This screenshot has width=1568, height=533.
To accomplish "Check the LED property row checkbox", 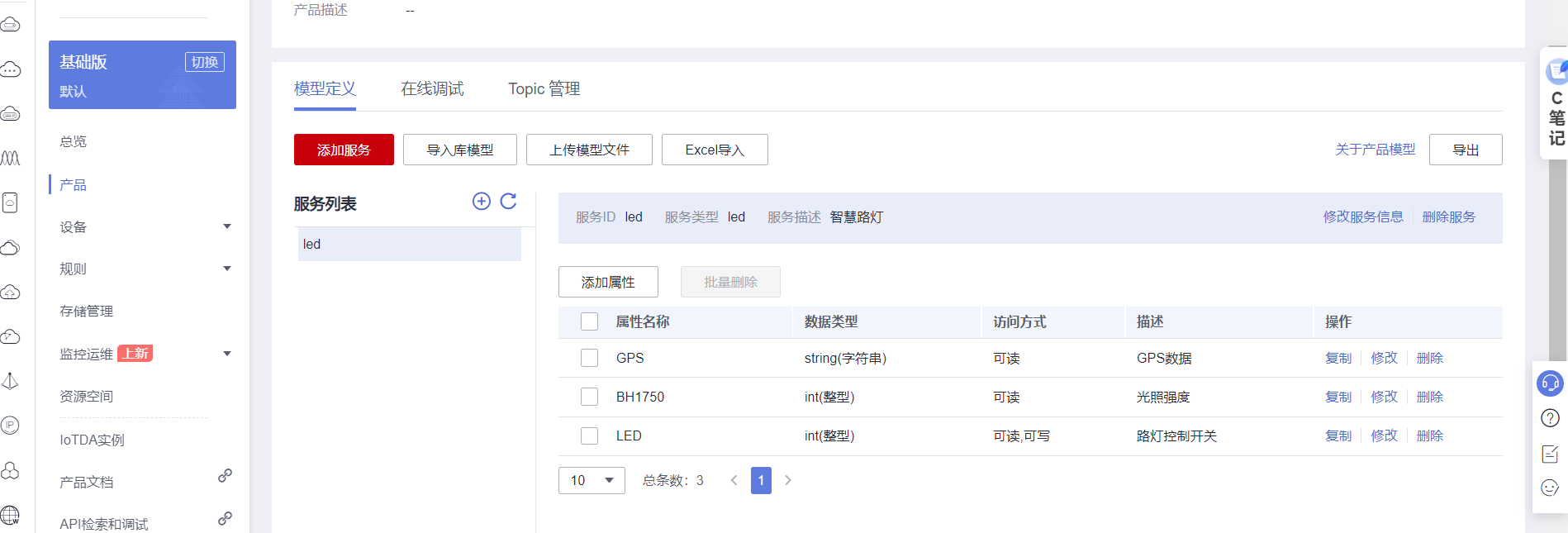I will (589, 435).
